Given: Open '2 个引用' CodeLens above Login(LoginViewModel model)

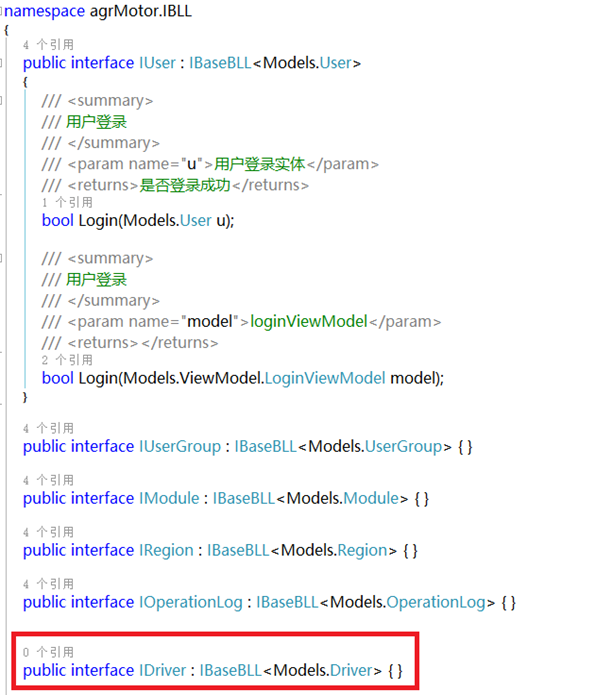Looking at the screenshot, I should pos(67,360).
